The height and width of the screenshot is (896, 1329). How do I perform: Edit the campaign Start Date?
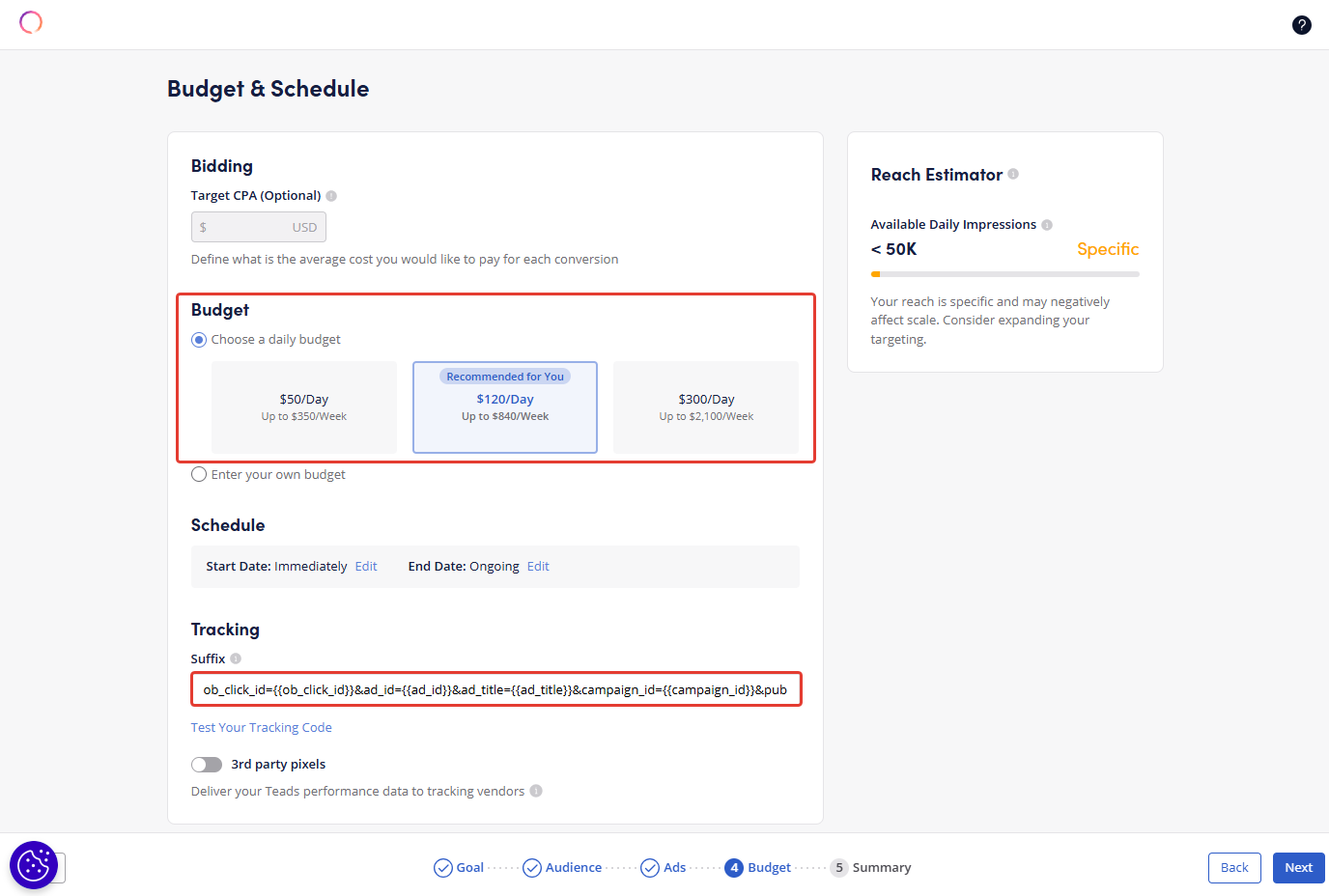point(366,567)
